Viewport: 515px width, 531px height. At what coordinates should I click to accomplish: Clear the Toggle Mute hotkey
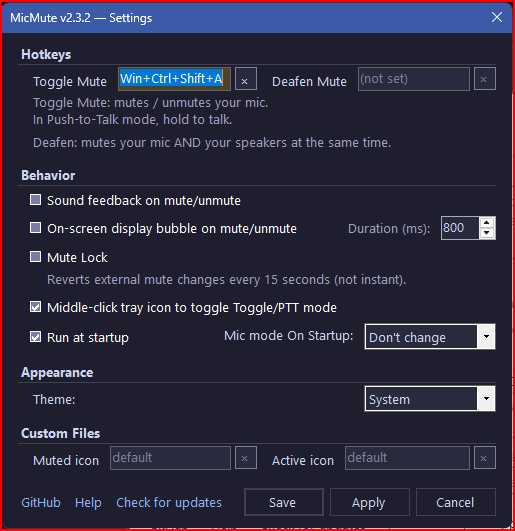[x=246, y=79]
